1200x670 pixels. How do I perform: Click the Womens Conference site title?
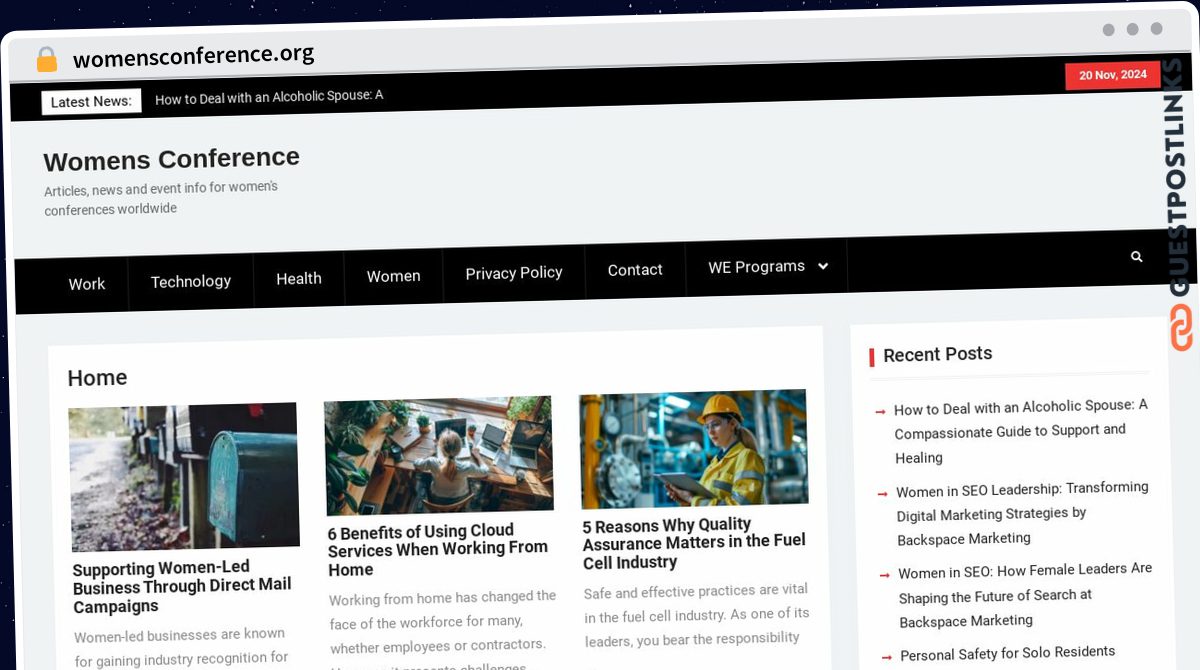pos(172,159)
